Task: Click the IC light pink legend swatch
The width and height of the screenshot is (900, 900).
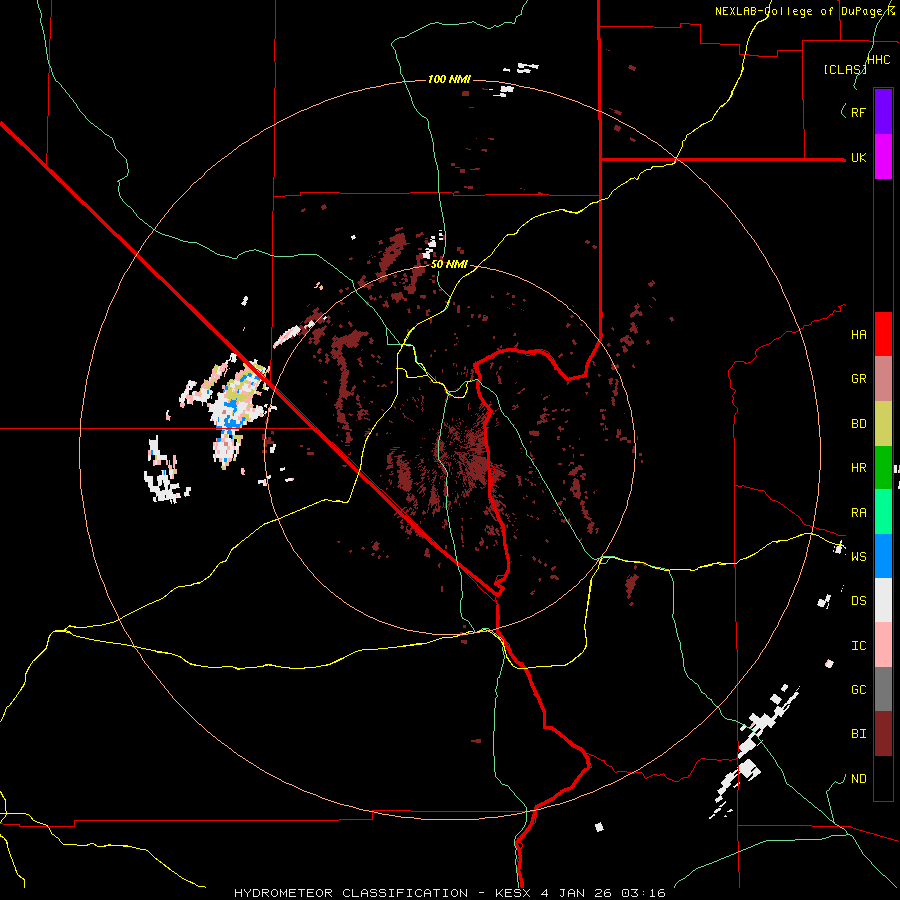Action: tap(883, 645)
